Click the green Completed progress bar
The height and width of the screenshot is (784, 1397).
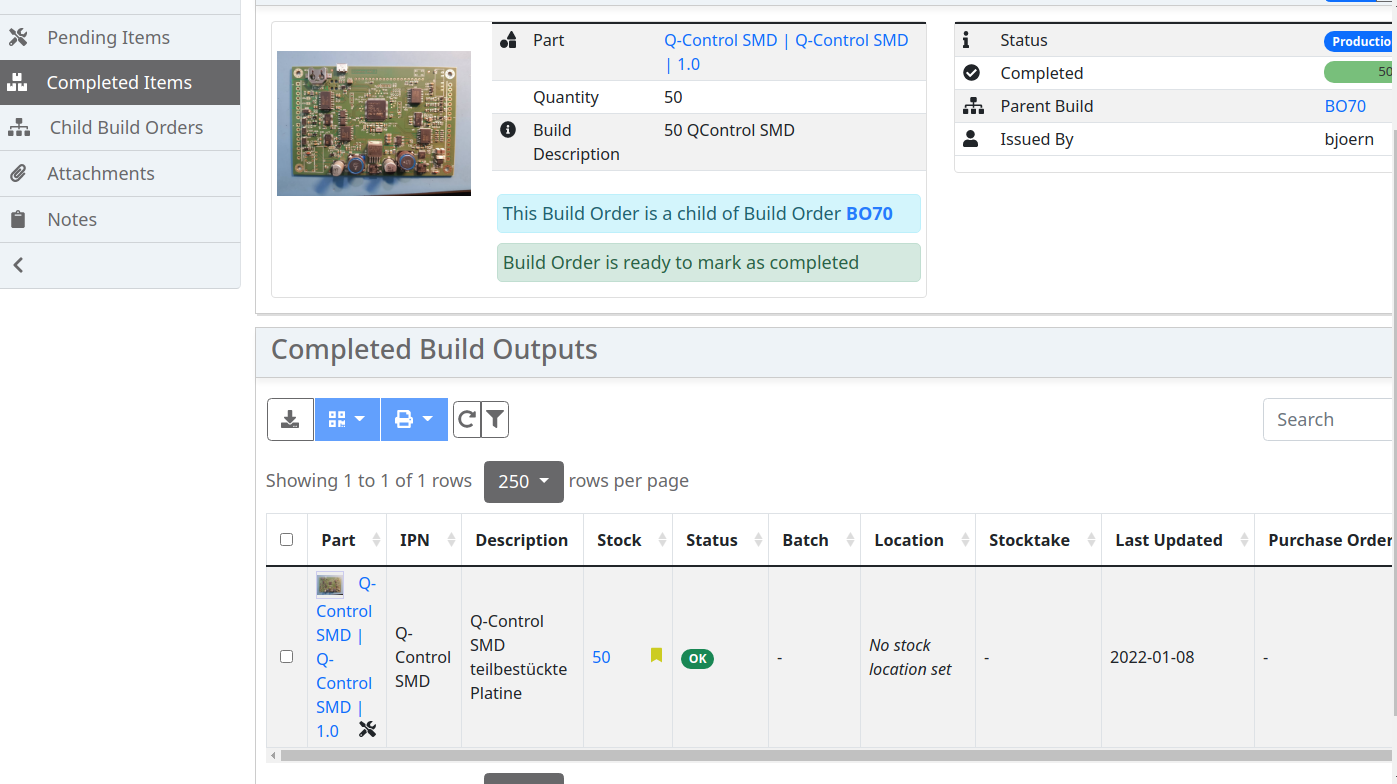[x=1360, y=72]
